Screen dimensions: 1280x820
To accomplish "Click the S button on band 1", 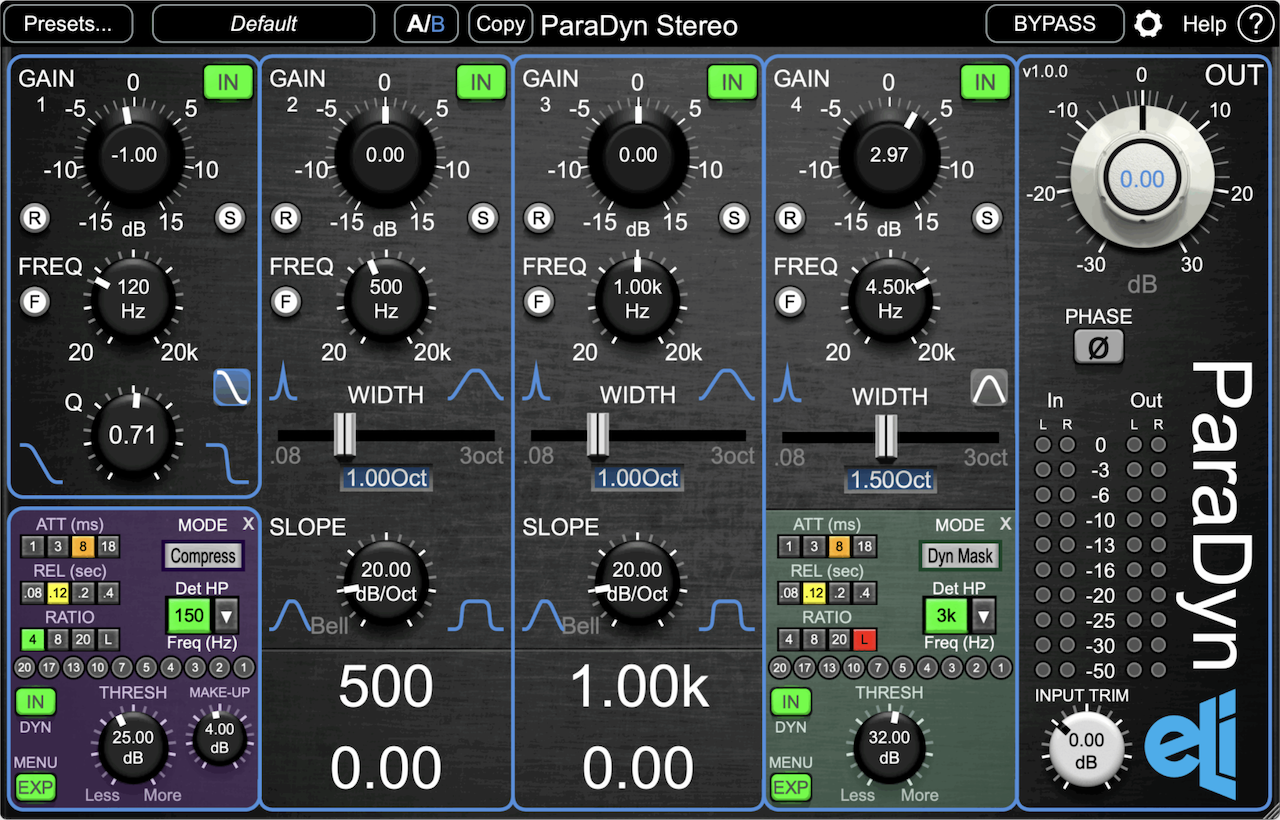I will point(231,217).
